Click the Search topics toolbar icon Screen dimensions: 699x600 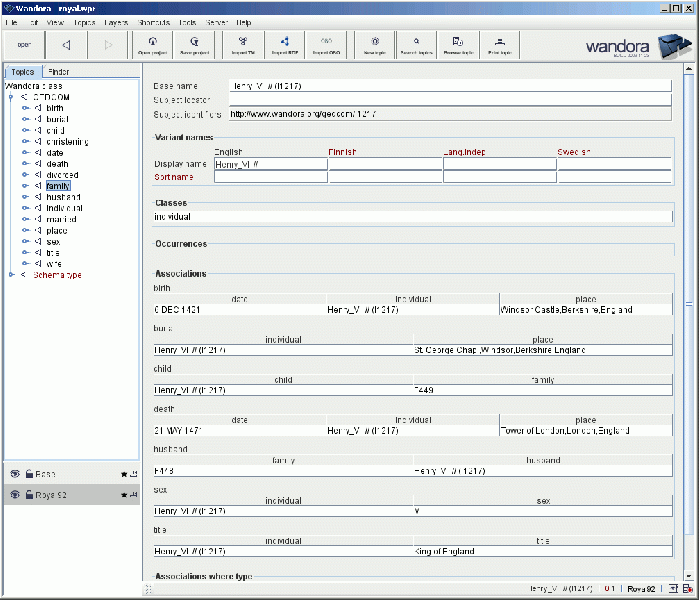(415, 44)
